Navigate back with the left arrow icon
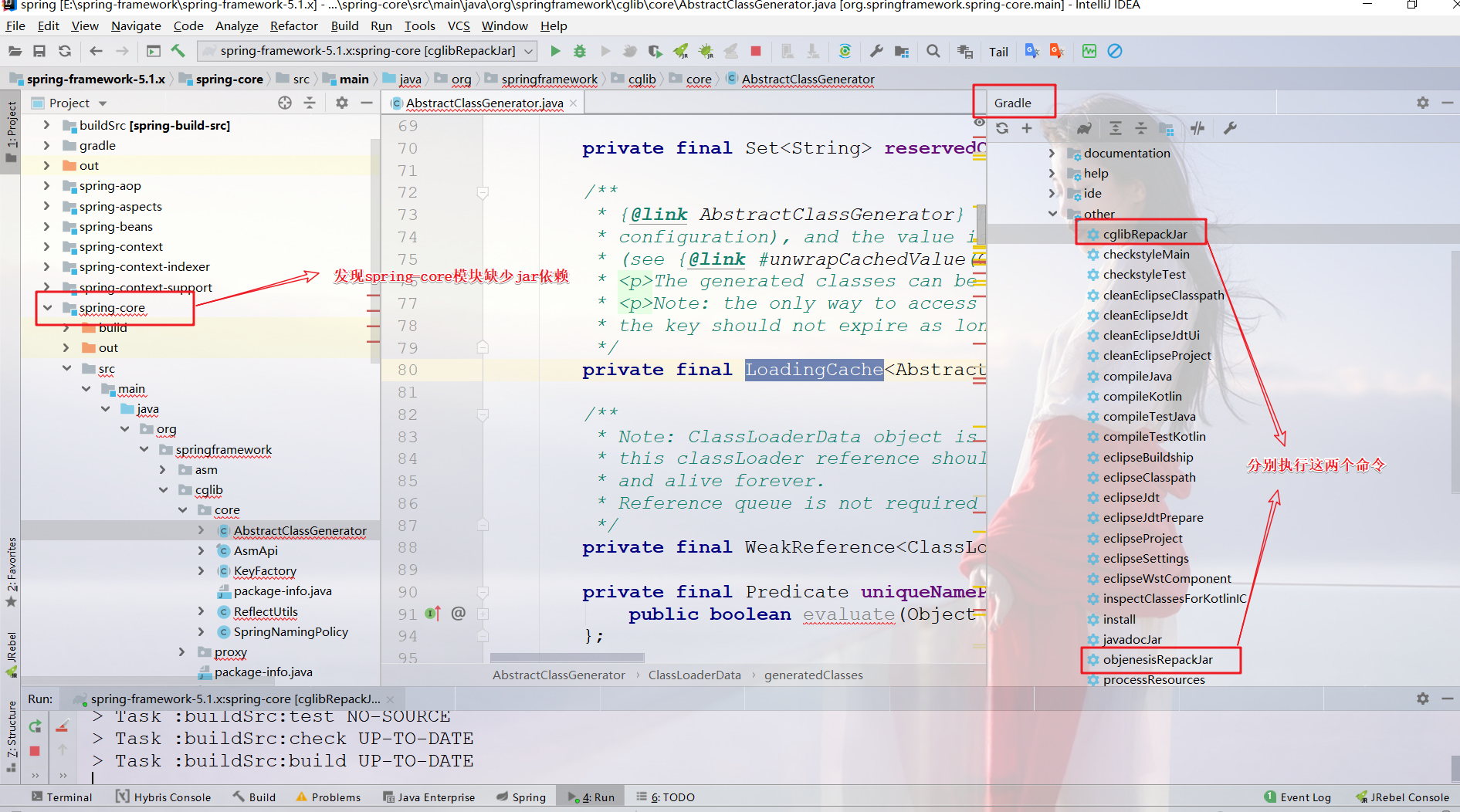This screenshot has width=1460, height=812. click(96, 51)
